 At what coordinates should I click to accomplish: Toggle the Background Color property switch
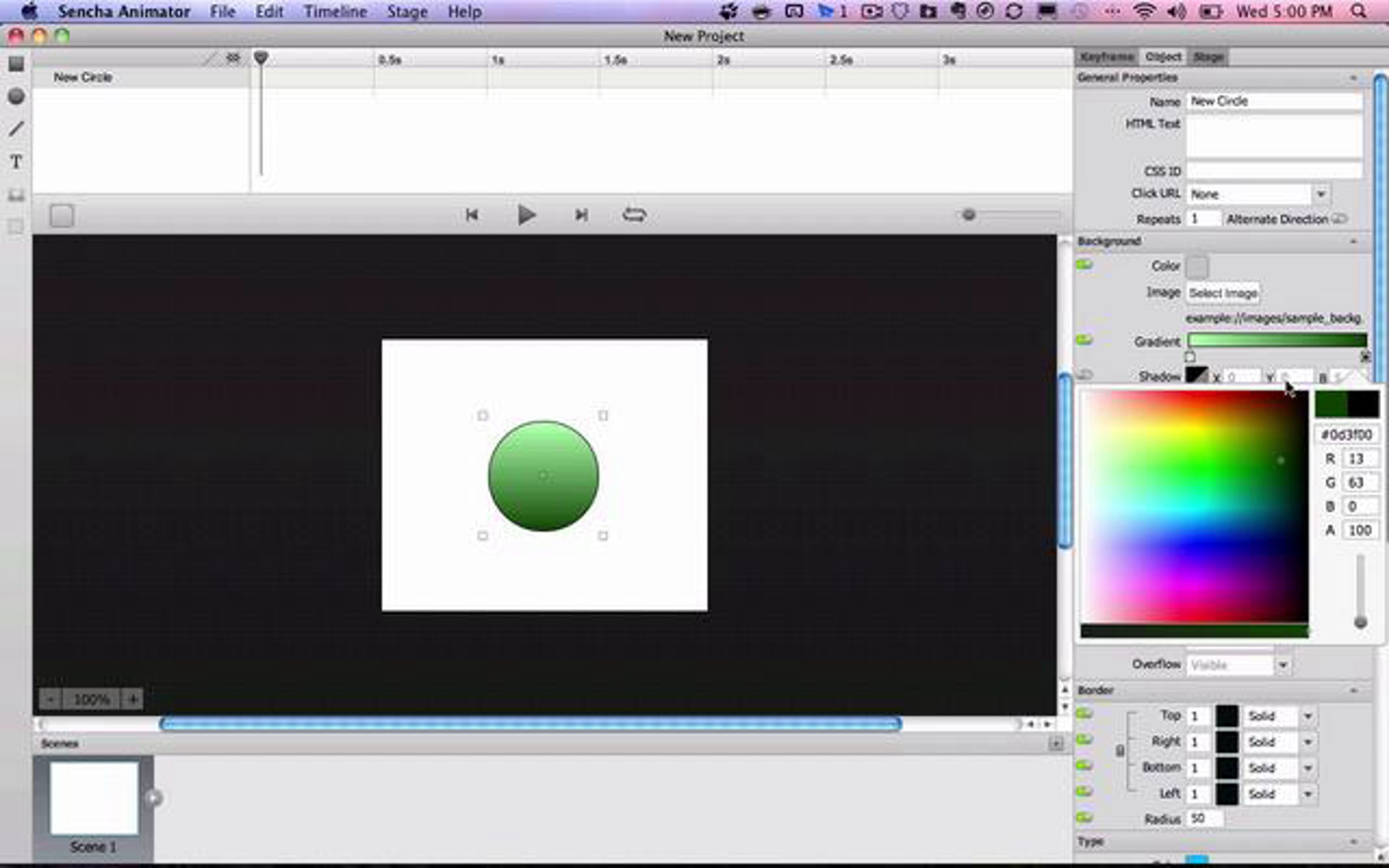(x=1084, y=265)
